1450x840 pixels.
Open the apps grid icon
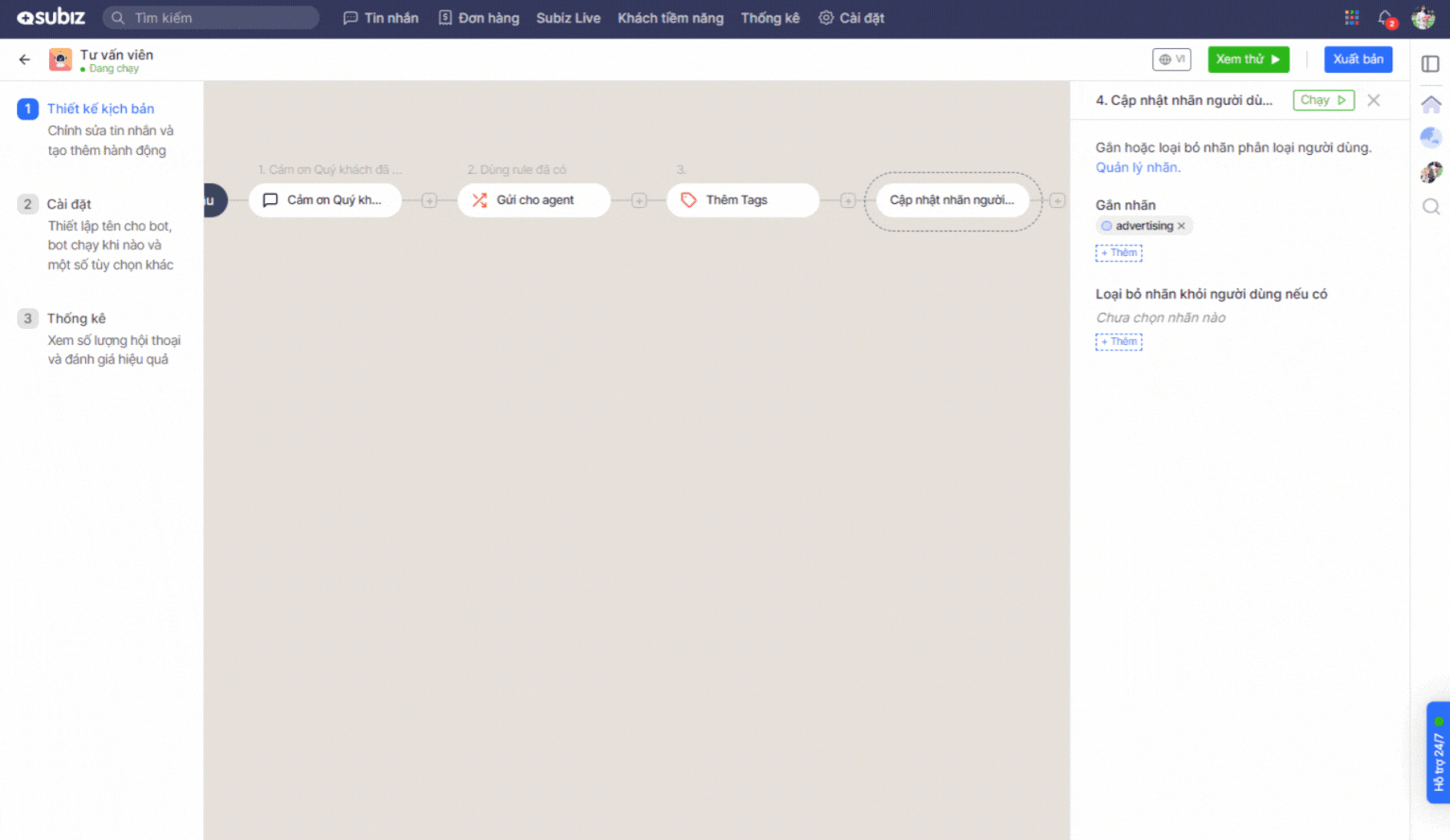[1352, 18]
